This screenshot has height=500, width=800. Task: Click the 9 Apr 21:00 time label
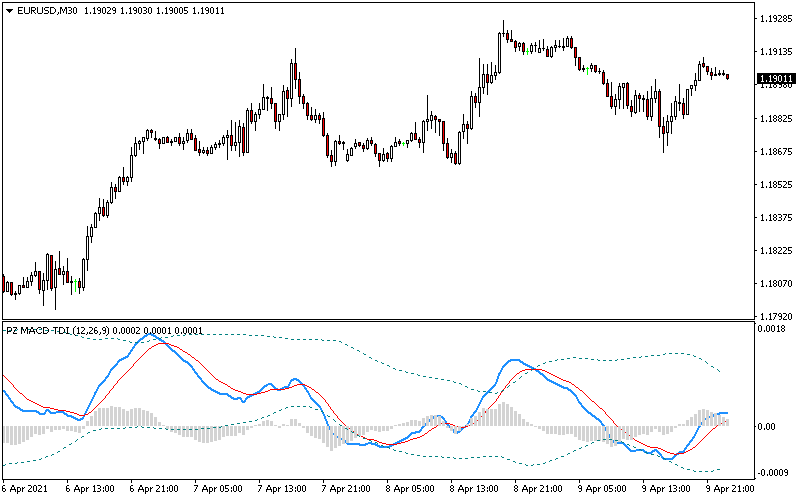(x=730, y=490)
